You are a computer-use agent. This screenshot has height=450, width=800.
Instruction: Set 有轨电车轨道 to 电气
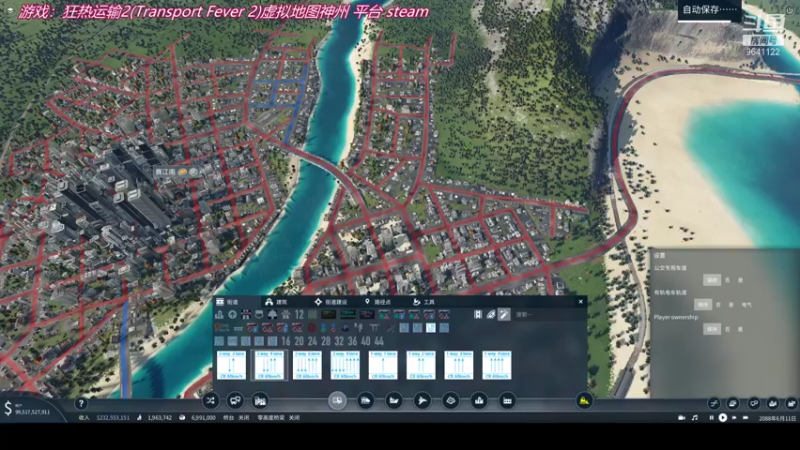coord(746,305)
